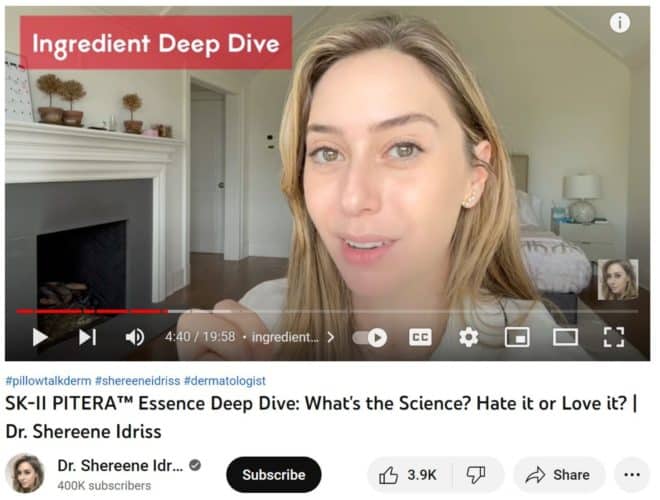
Task: Expand the ingredient chapter chevron
Action: click(331, 338)
